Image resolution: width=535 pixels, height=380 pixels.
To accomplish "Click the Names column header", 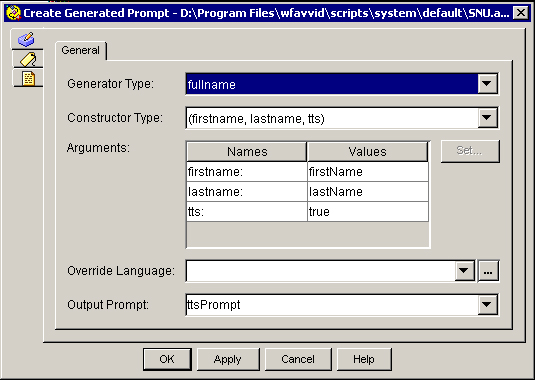I will pyautogui.click(x=247, y=151).
